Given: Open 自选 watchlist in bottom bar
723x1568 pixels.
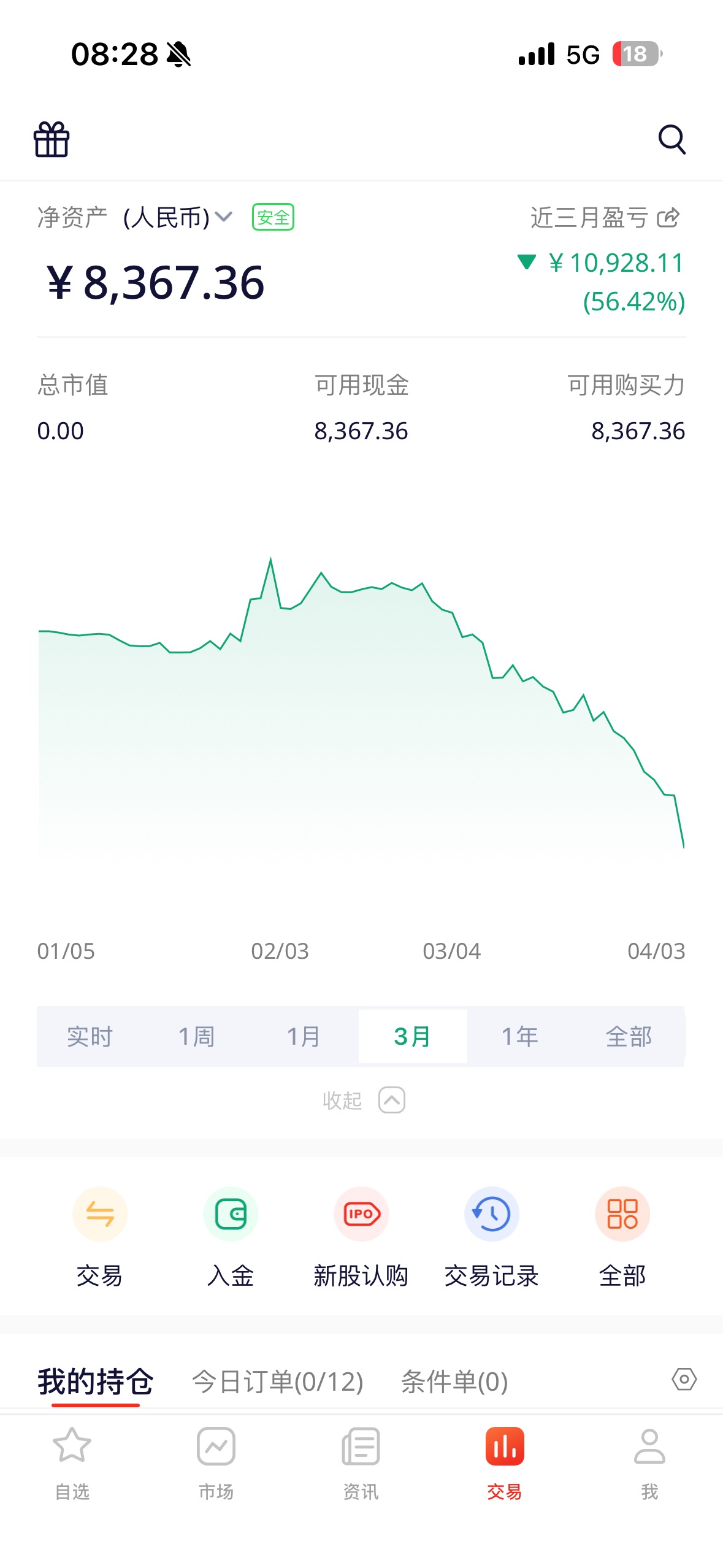Looking at the screenshot, I should [72, 1464].
